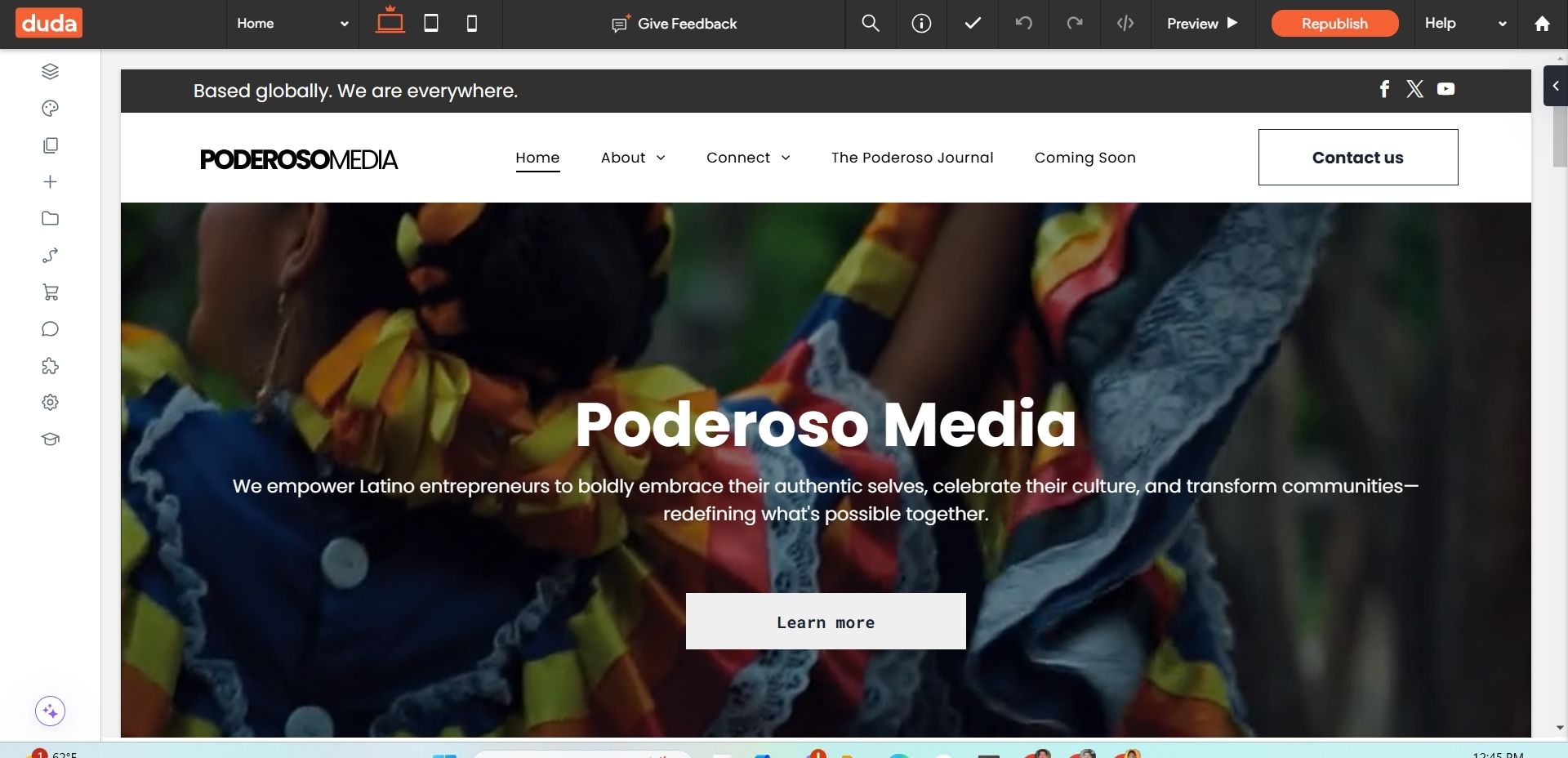This screenshot has height=758, width=1568.
Task: Preview the site
Action: [1202, 24]
